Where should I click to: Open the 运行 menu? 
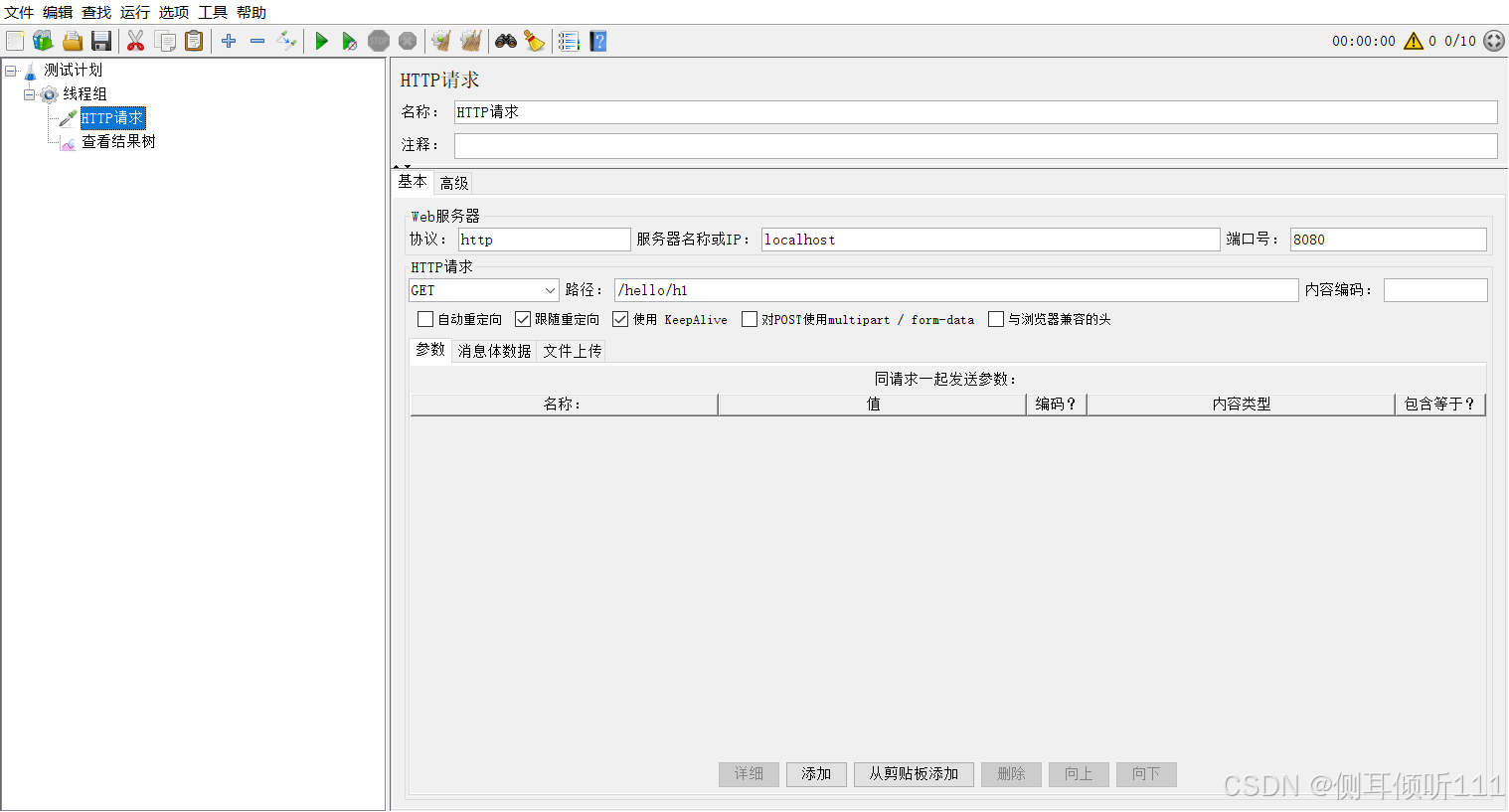pos(135,12)
